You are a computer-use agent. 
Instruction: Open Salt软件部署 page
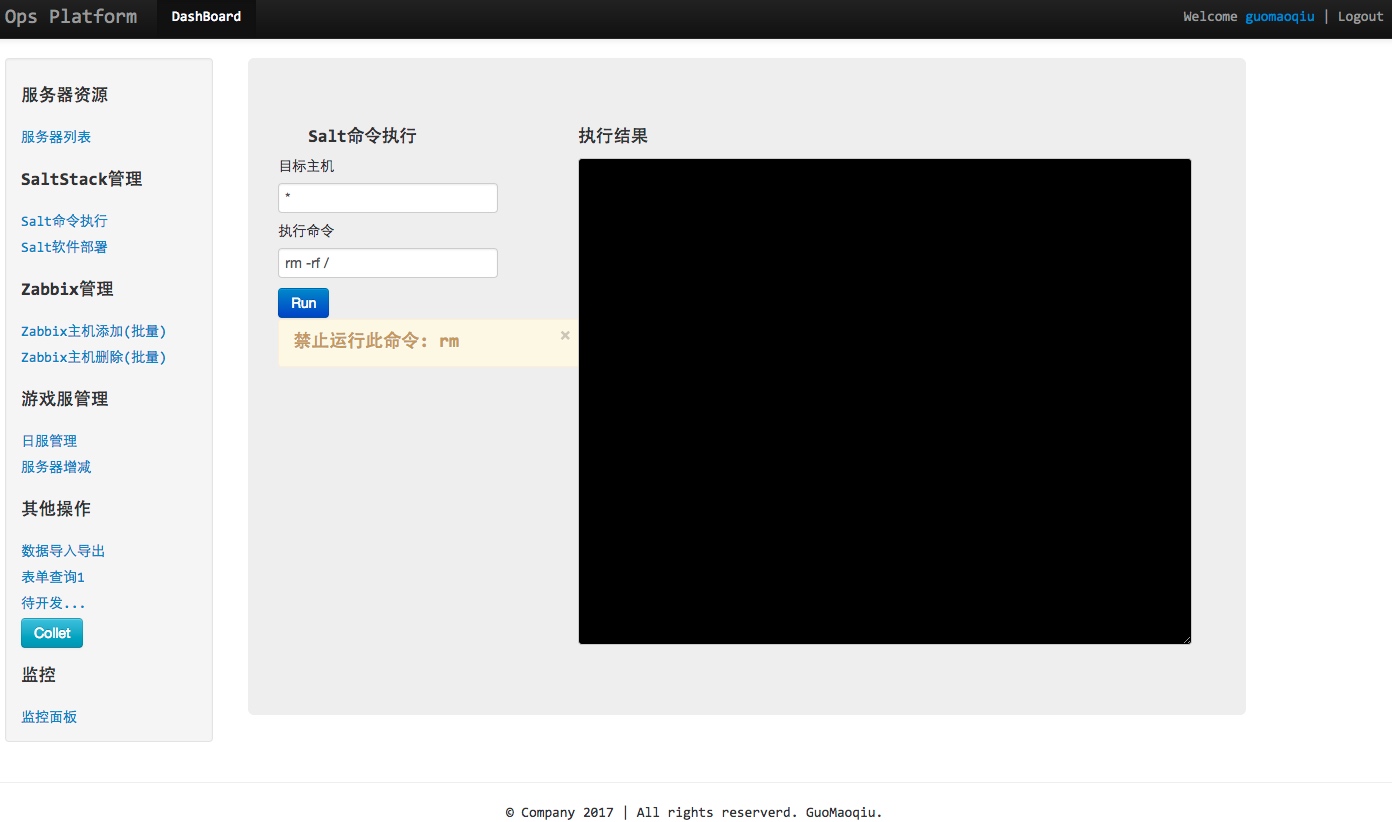pos(64,247)
